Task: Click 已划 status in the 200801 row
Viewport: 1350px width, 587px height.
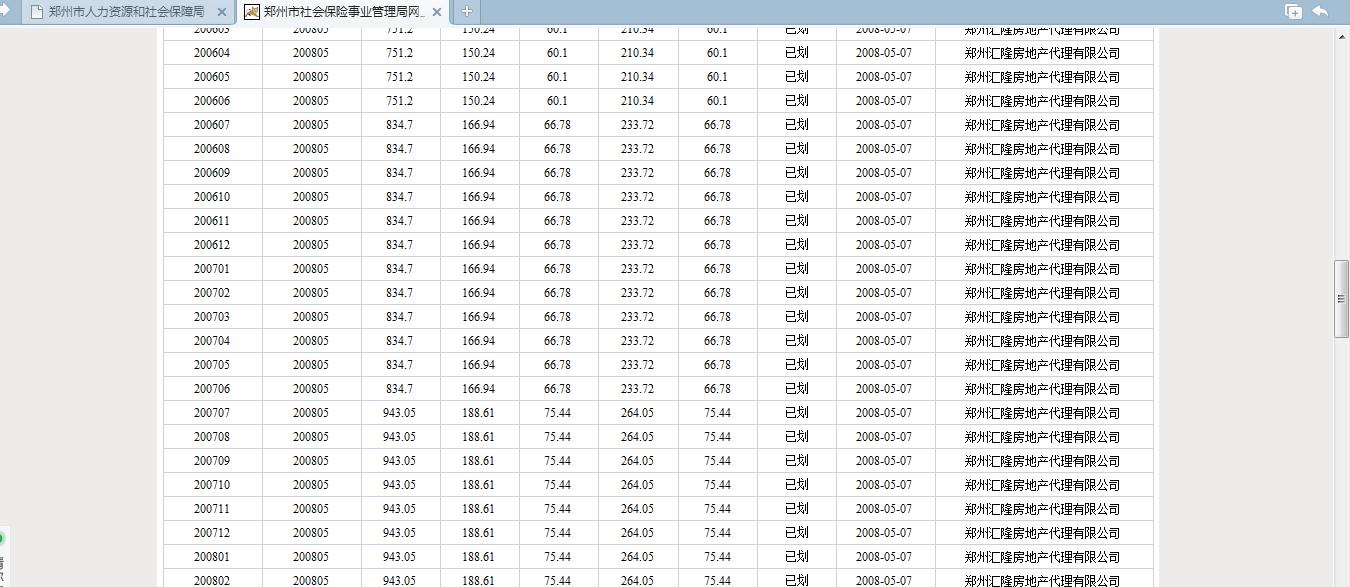Action: [796, 557]
